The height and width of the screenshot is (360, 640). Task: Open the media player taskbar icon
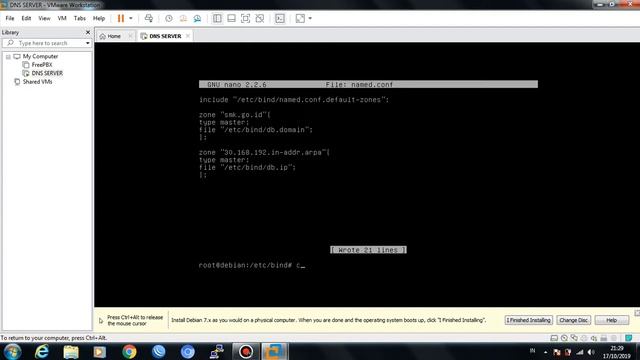[x=100, y=351]
